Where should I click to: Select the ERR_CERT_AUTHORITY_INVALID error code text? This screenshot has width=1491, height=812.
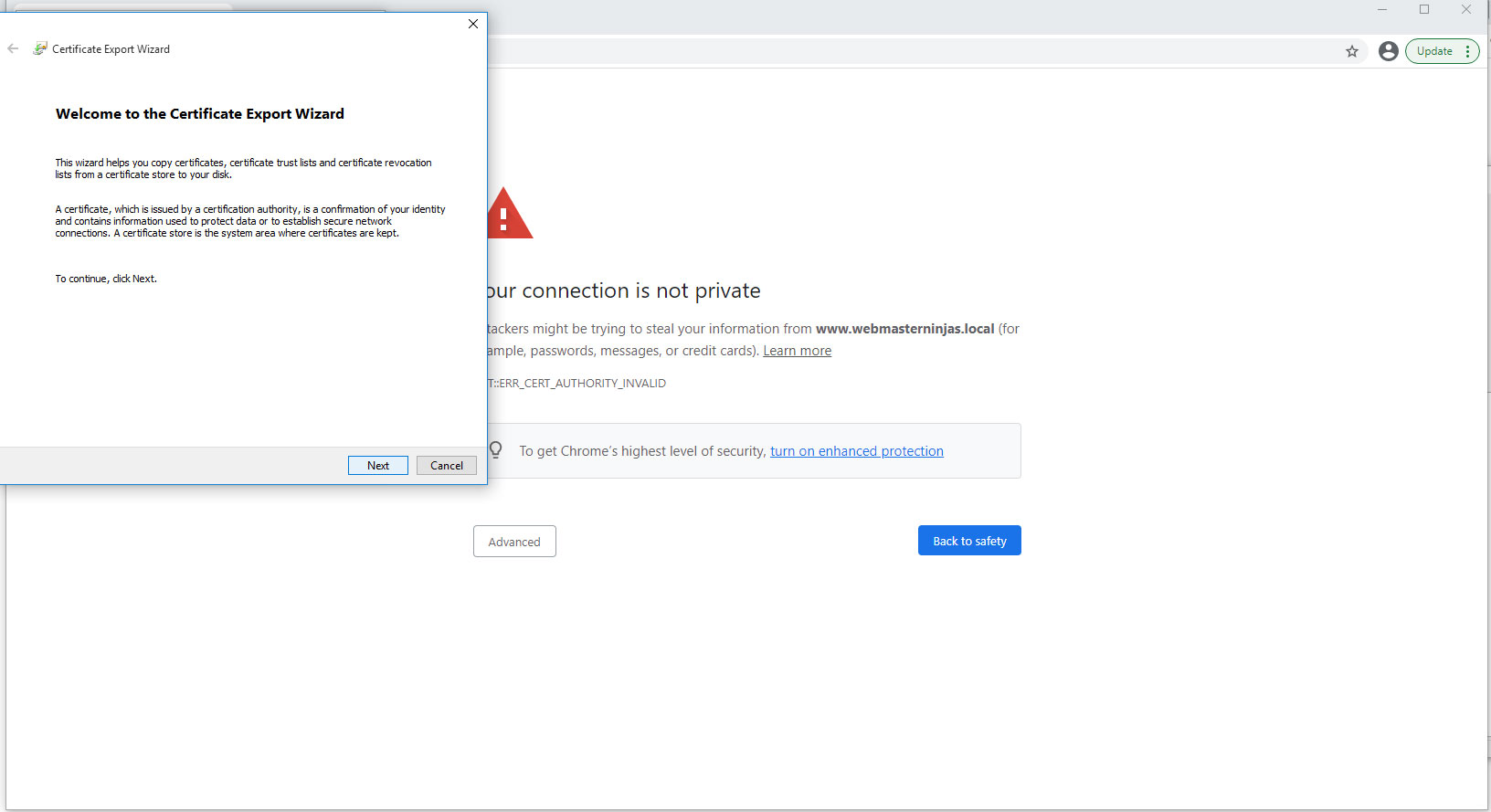pos(577,384)
